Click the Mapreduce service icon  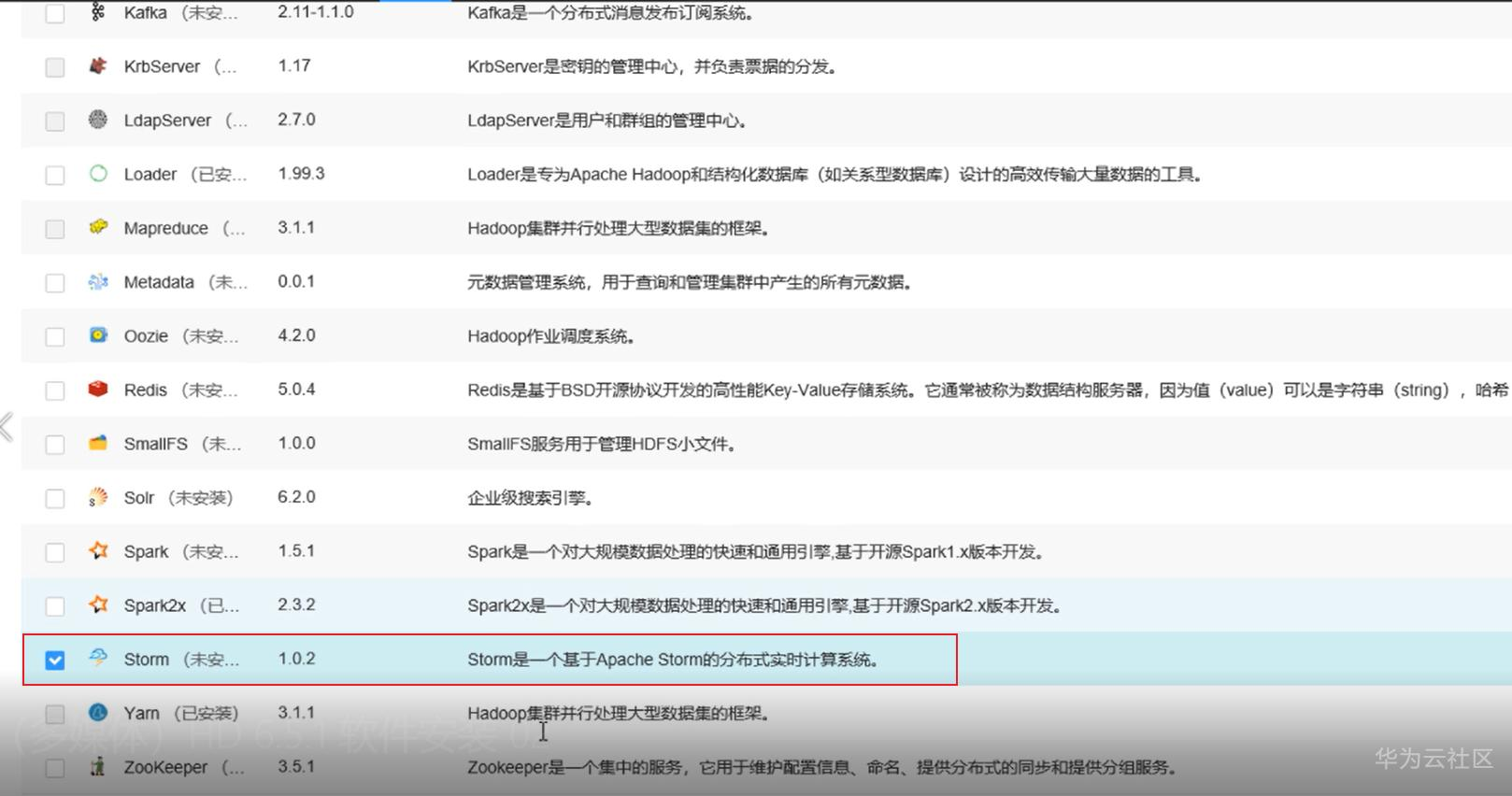point(98,227)
